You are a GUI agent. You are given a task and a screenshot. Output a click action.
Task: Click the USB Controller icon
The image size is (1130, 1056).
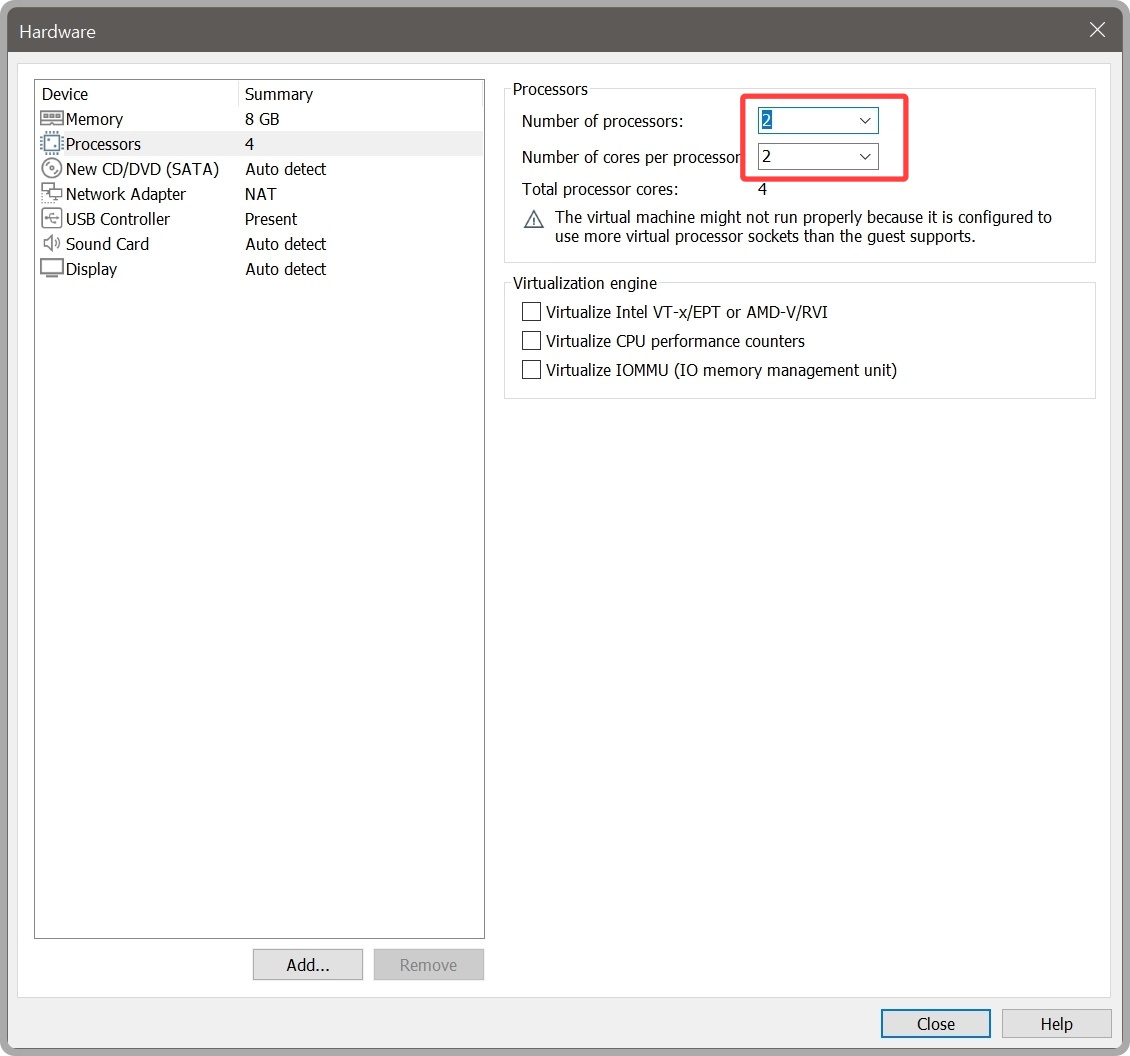(52, 218)
